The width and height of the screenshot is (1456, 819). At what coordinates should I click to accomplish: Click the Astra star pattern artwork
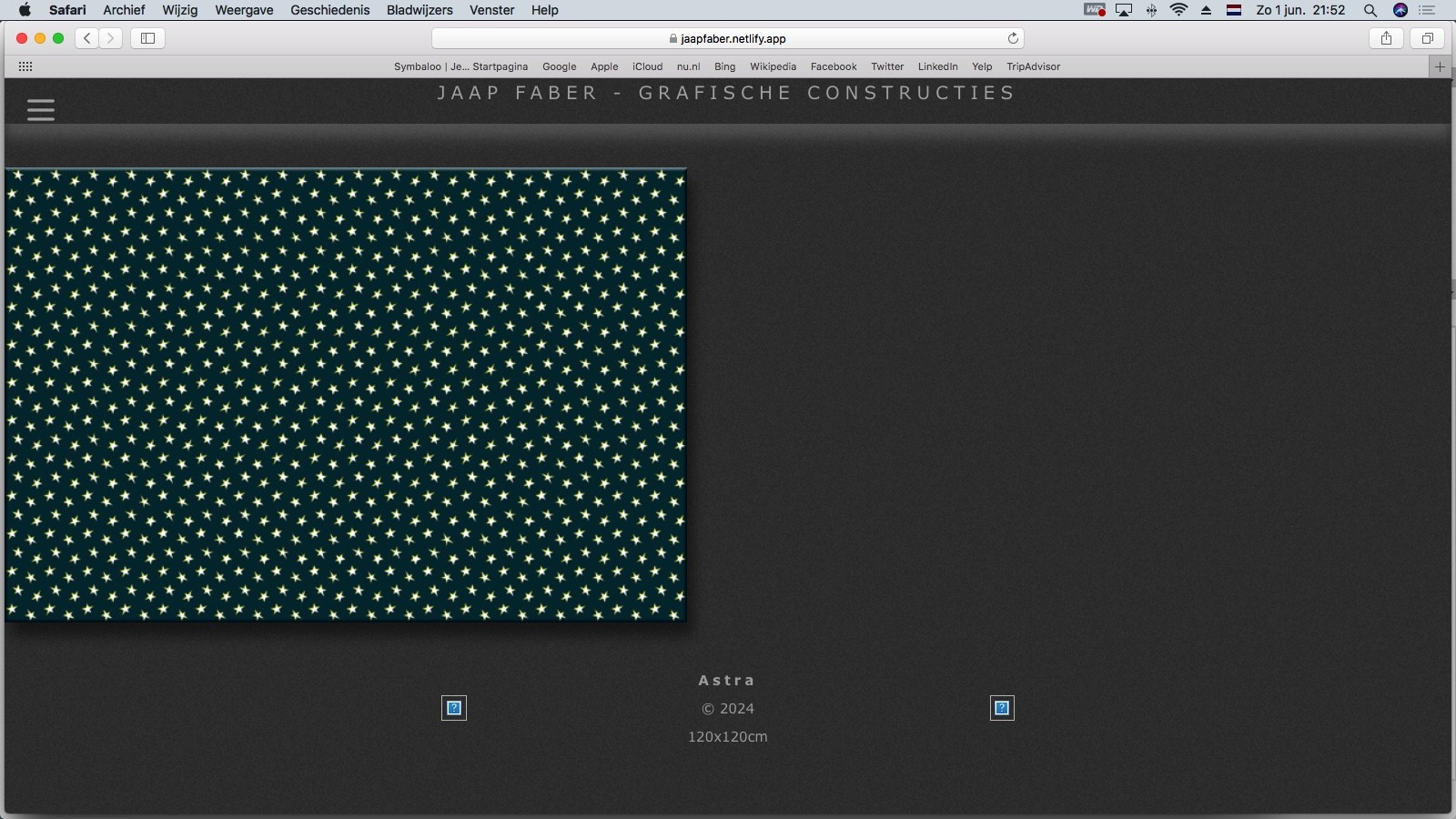346,395
